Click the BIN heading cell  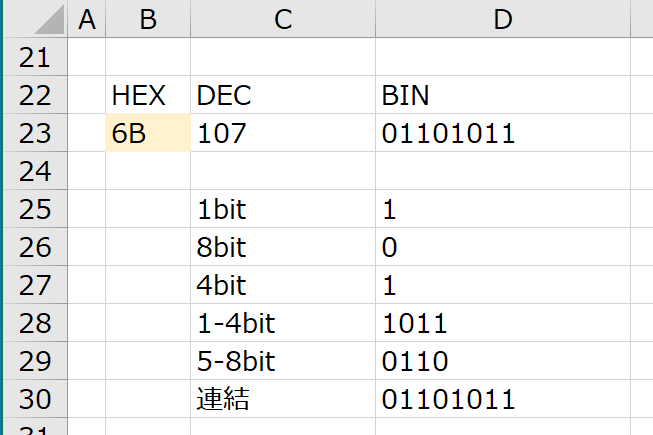(503, 95)
